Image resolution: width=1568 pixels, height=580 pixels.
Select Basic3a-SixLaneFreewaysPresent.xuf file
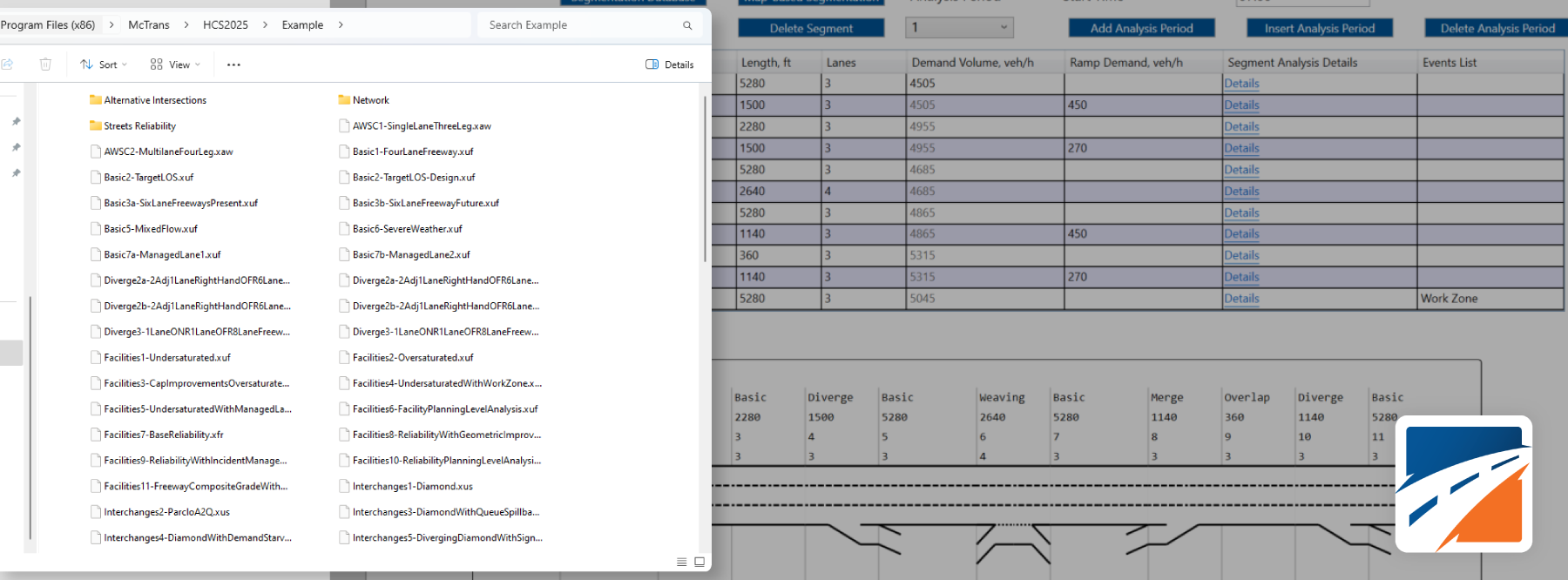click(x=174, y=203)
